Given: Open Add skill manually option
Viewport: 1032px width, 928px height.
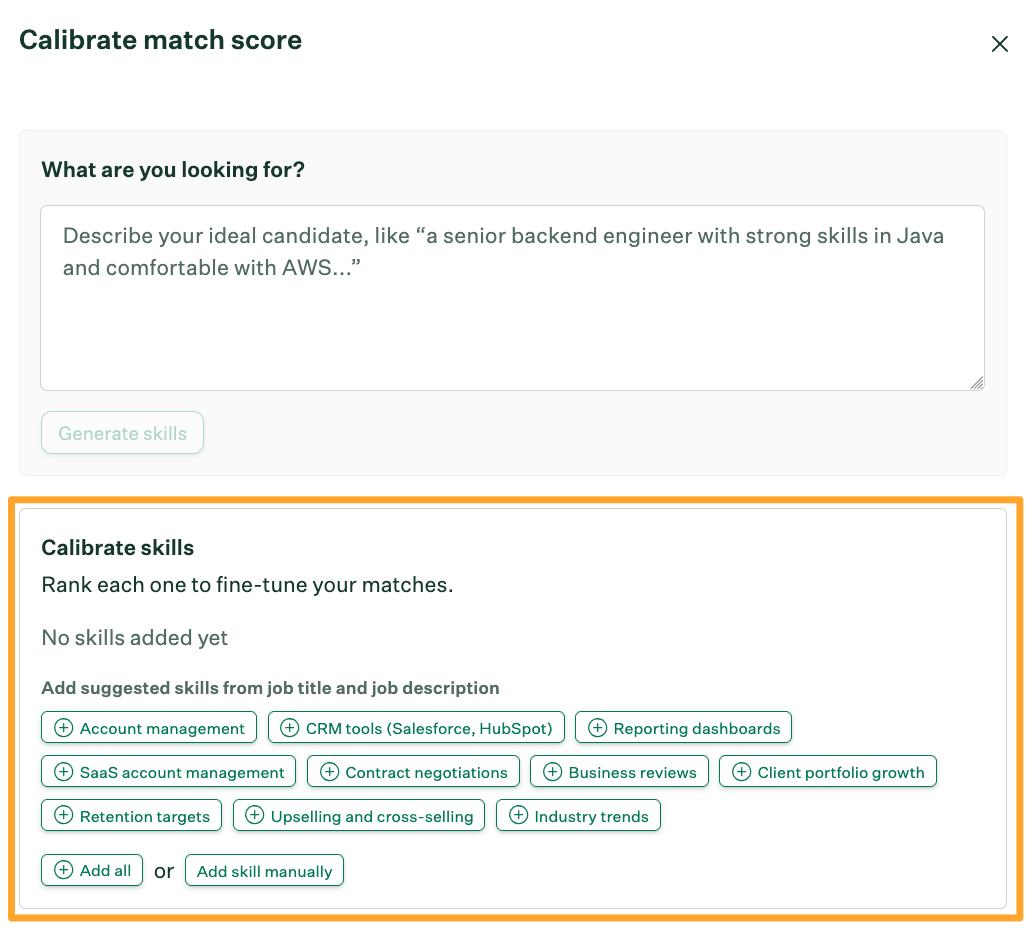Looking at the screenshot, I should coord(264,871).
